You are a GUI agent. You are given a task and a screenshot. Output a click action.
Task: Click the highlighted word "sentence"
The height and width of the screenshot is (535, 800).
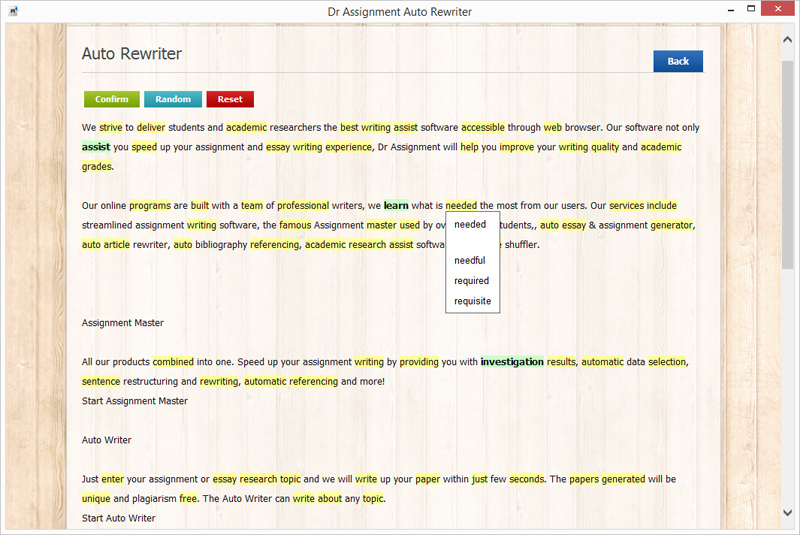101,381
